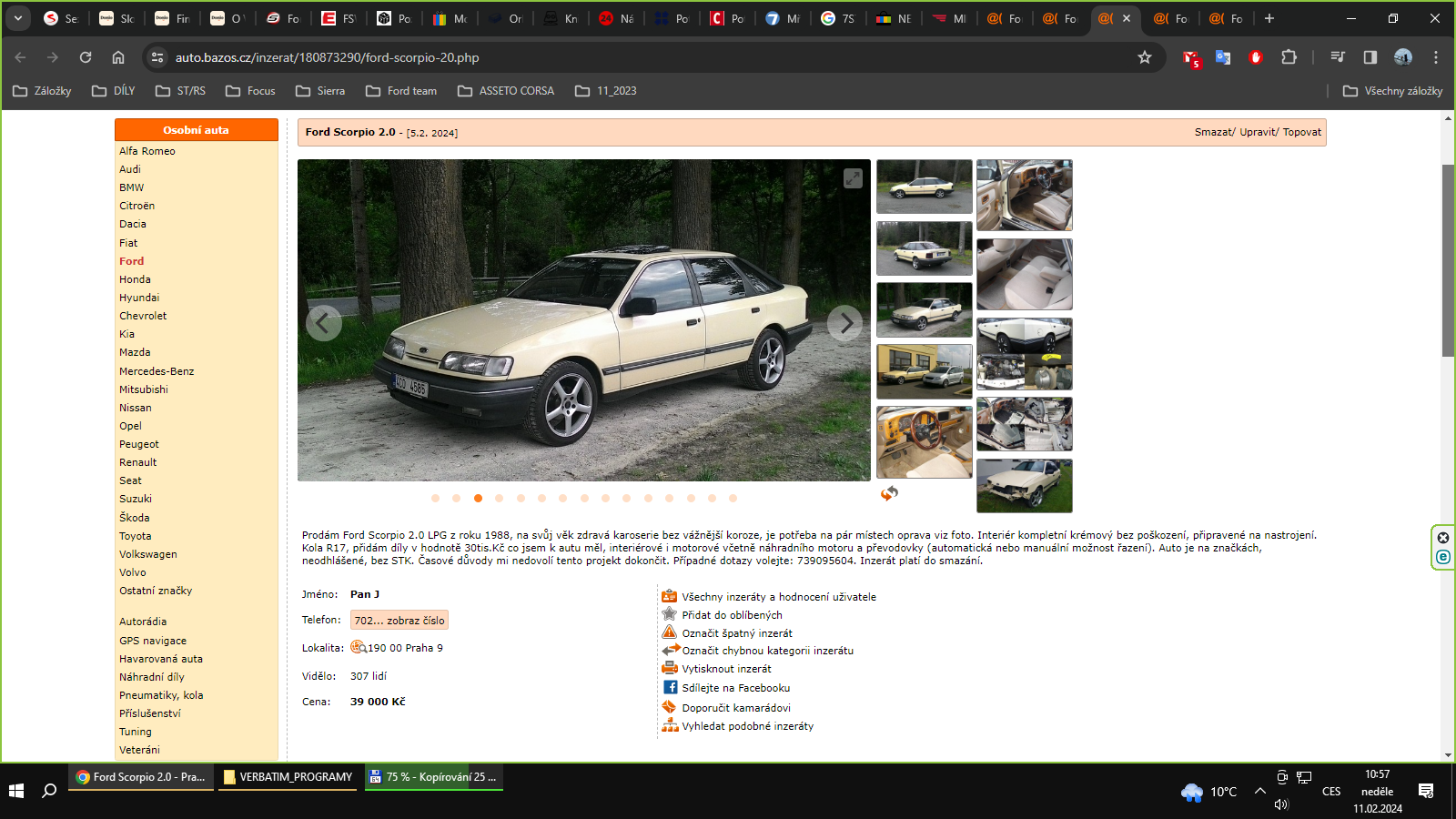View site information icon in address bar

pyautogui.click(x=157, y=57)
